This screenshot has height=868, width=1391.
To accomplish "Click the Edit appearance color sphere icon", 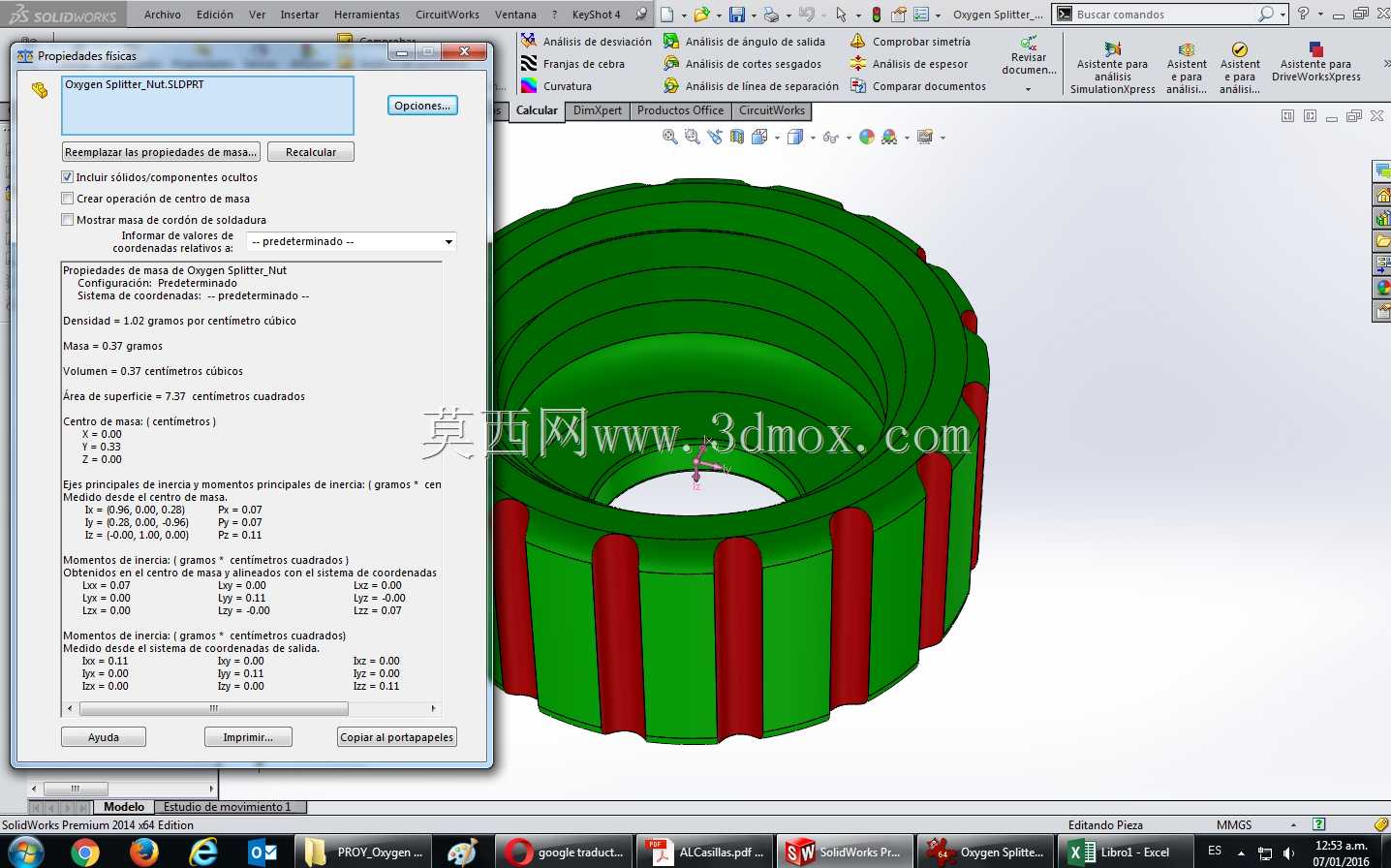I will click(x=867, y=138).
